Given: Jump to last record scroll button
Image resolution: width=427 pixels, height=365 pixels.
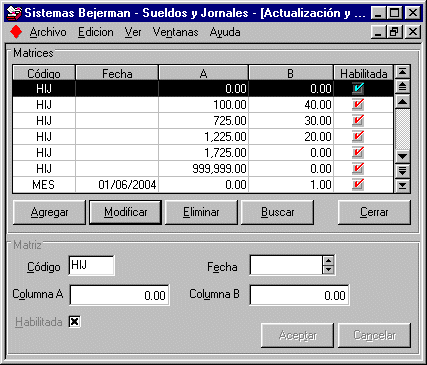Looking at the screenshot, I should (x=402, y=185).
